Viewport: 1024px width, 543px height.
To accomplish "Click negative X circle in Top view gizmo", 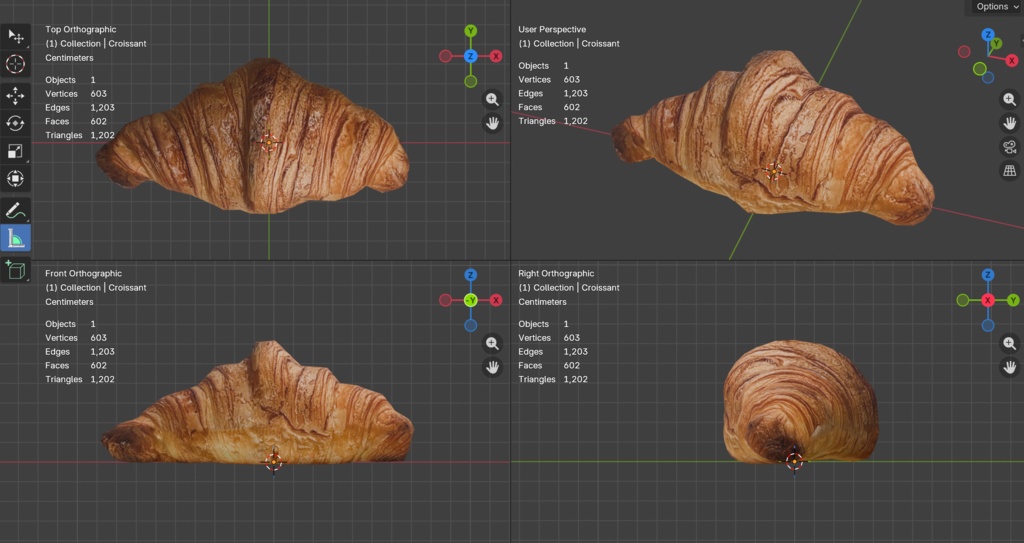I will pyautogui.click(x=445, y=56).
